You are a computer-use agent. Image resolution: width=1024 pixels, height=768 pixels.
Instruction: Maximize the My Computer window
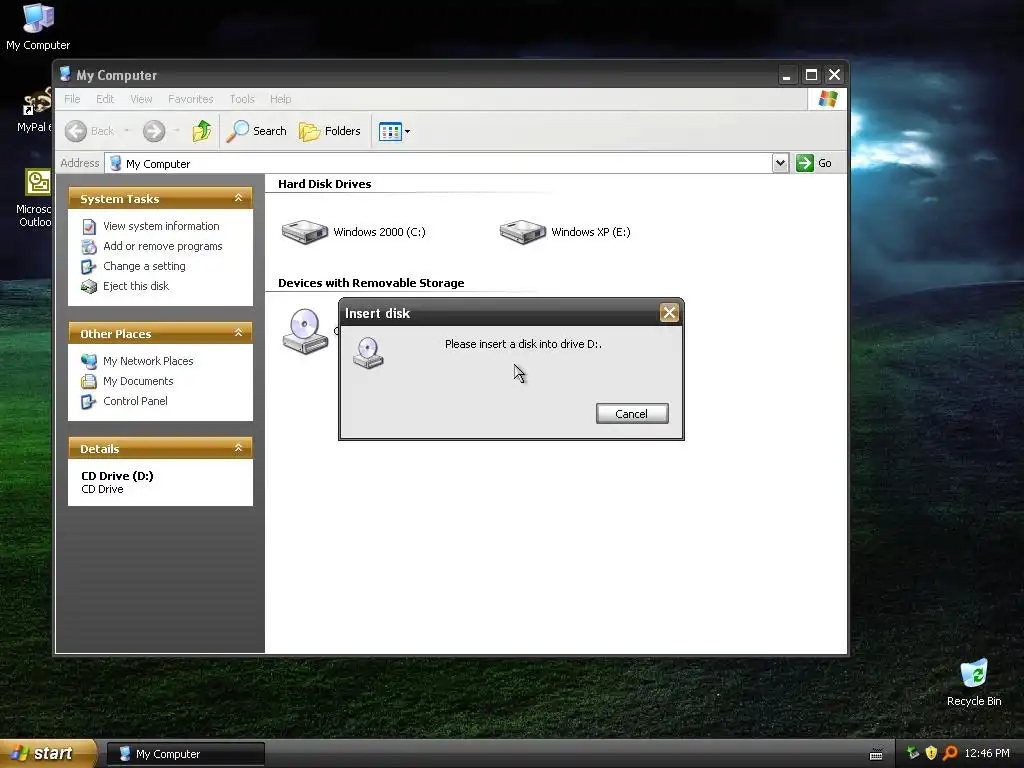point(811,75)
